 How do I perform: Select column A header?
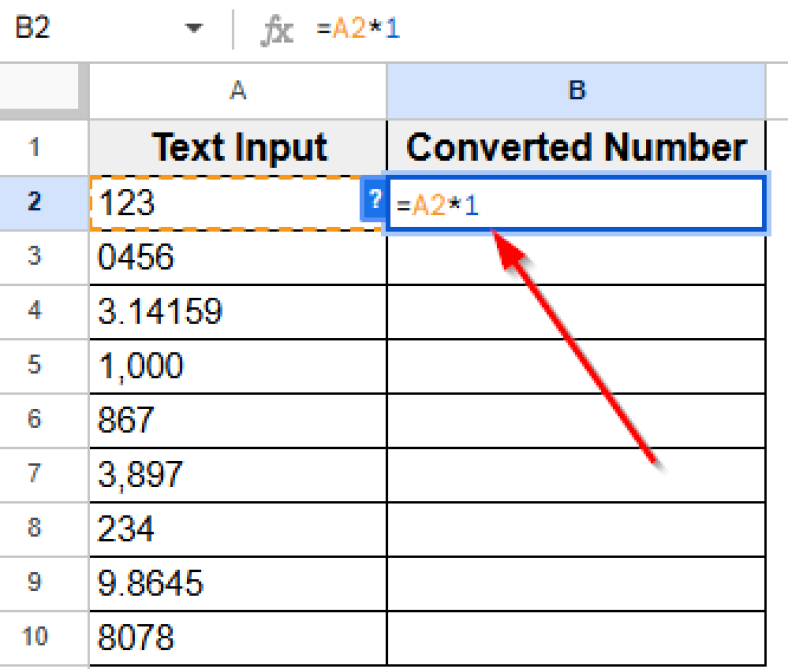coord(238,91)
